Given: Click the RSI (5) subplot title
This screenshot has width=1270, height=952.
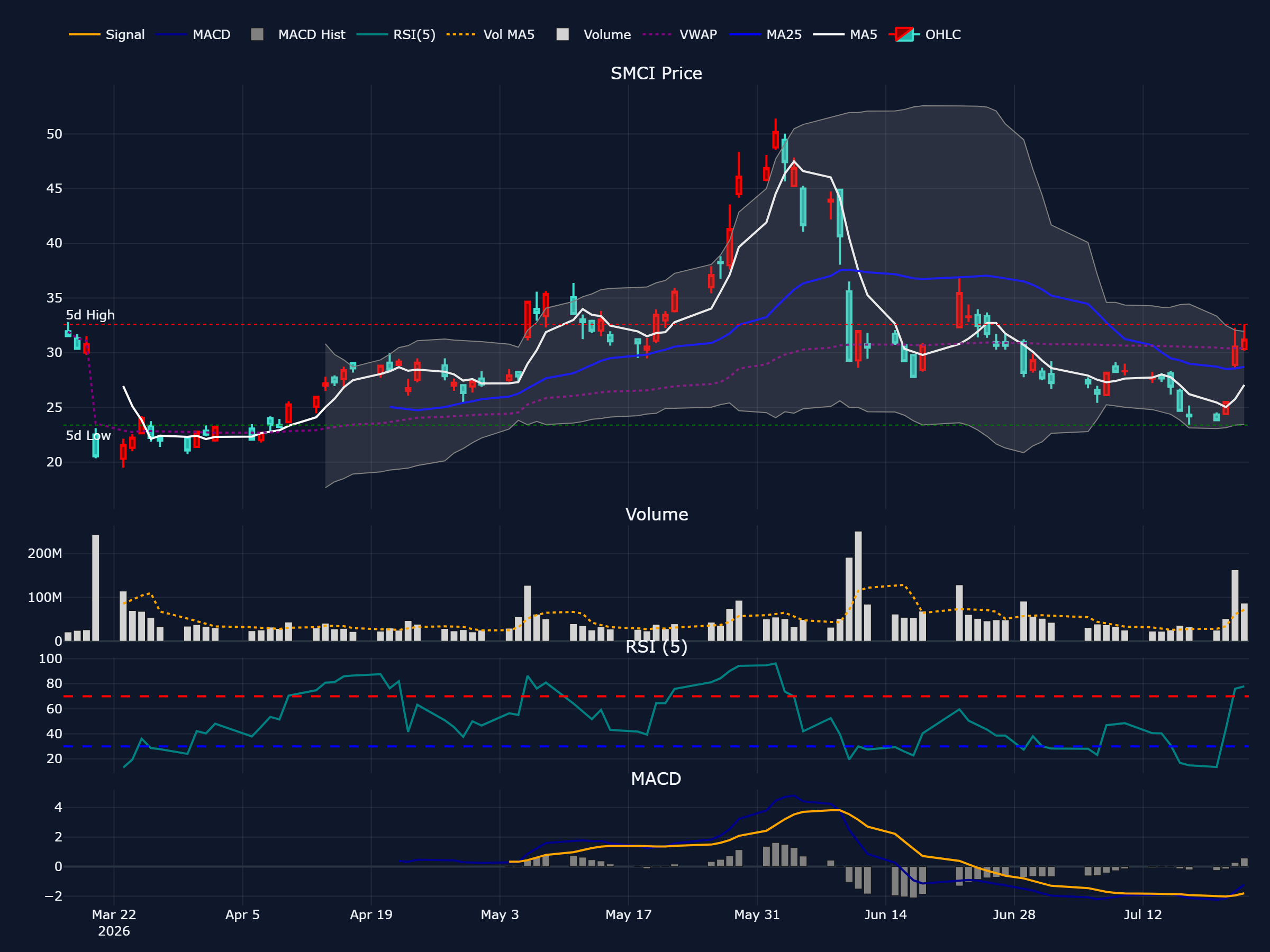Looking at the screenshot, I should tap(656, 647).
